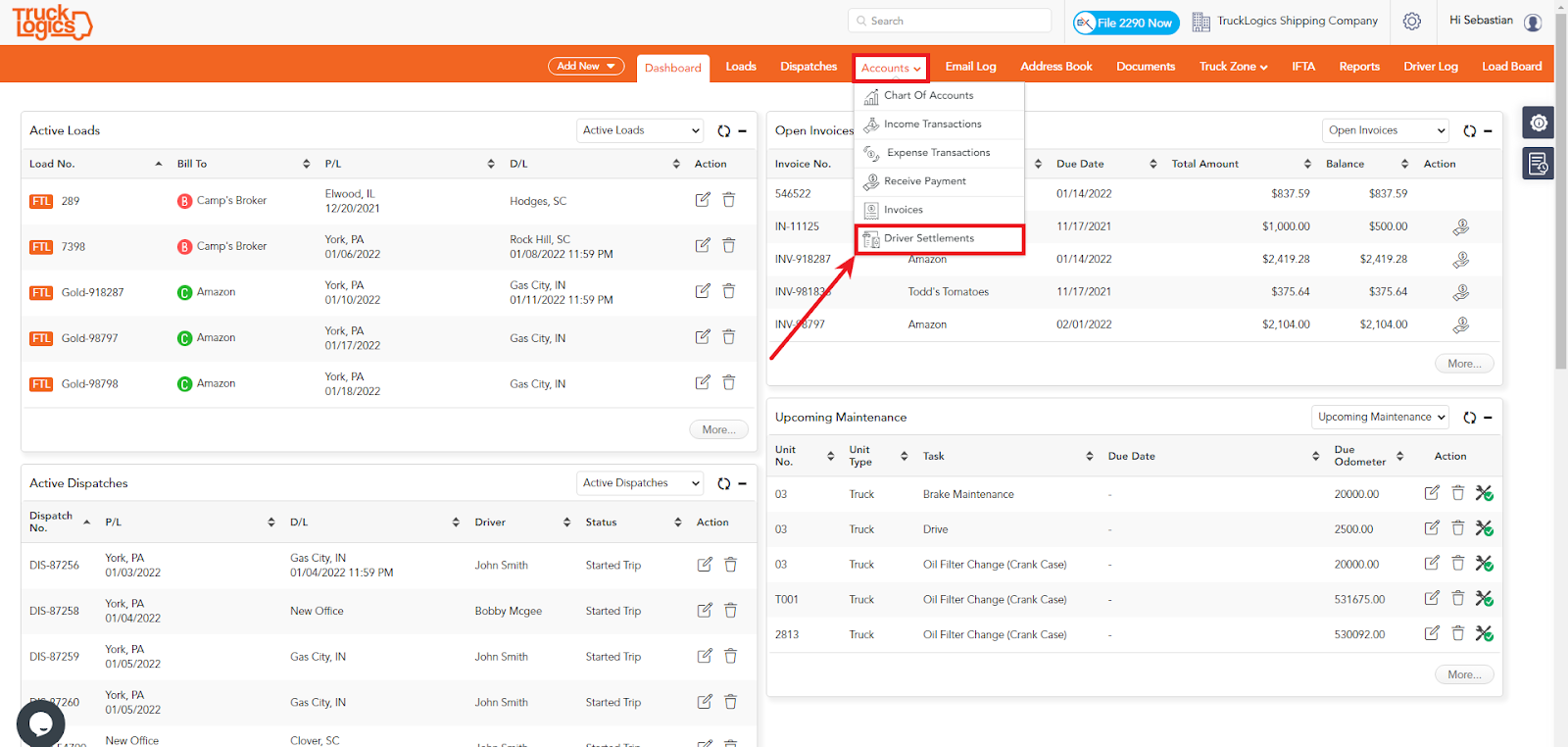Open Invoices from Accounts menu
The width and height of the screenshot is (1568, 747).
click(940, 210)
